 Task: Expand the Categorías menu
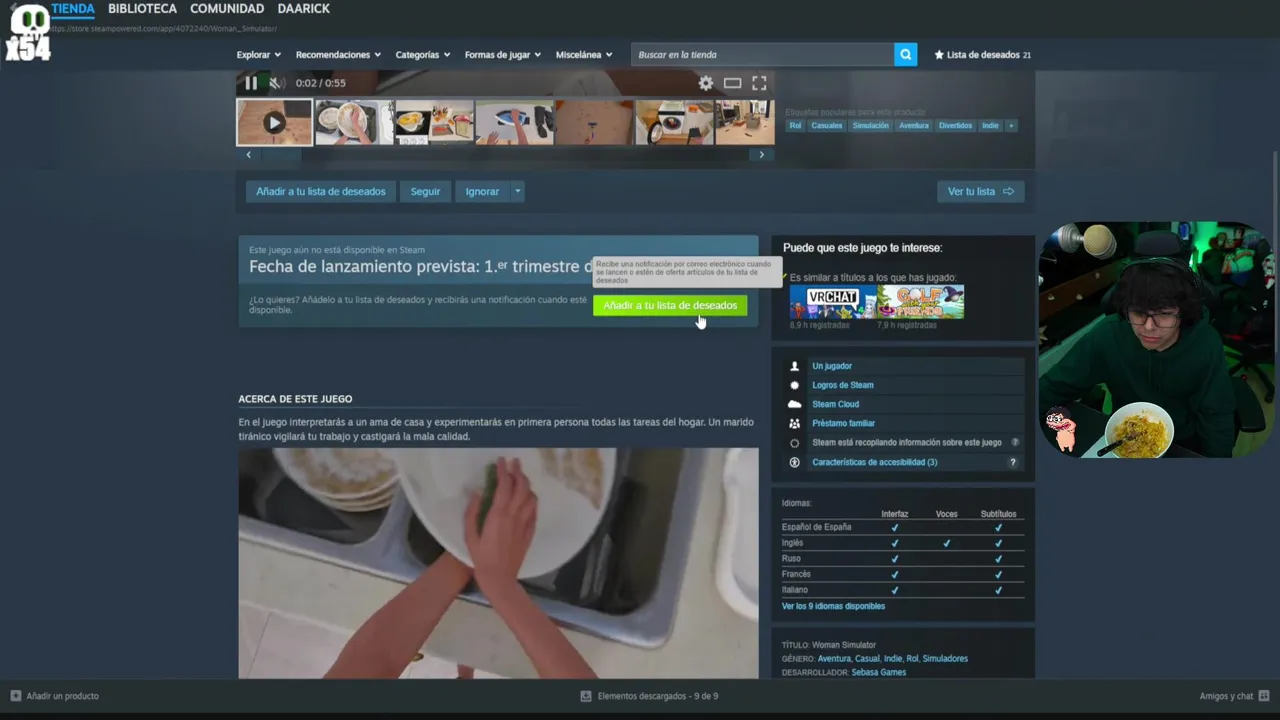(x=423, y=55)
